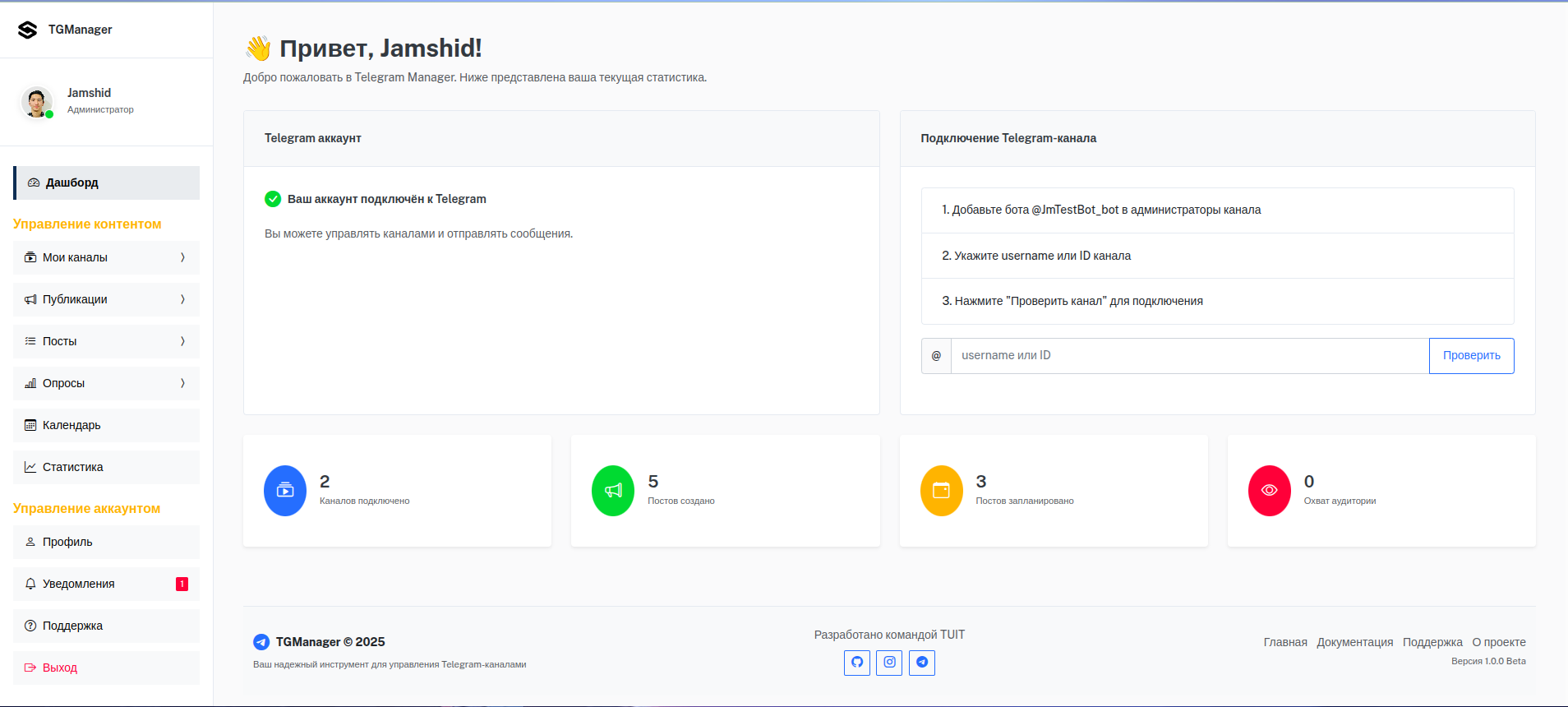Click the Публикации megaphone icon
This screenshot has width=1568, height=707.
(30, 299)
